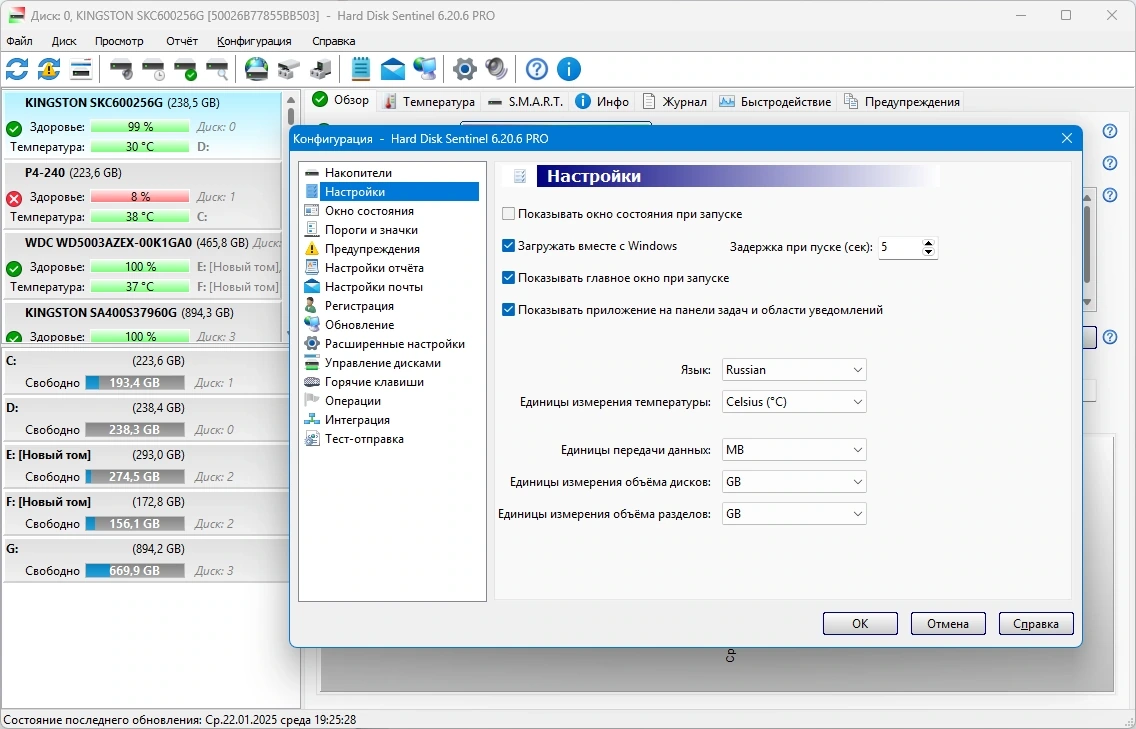Open configuration via the gear toolbar icon
Screen dimensions: 1136x729
point(464,70)
